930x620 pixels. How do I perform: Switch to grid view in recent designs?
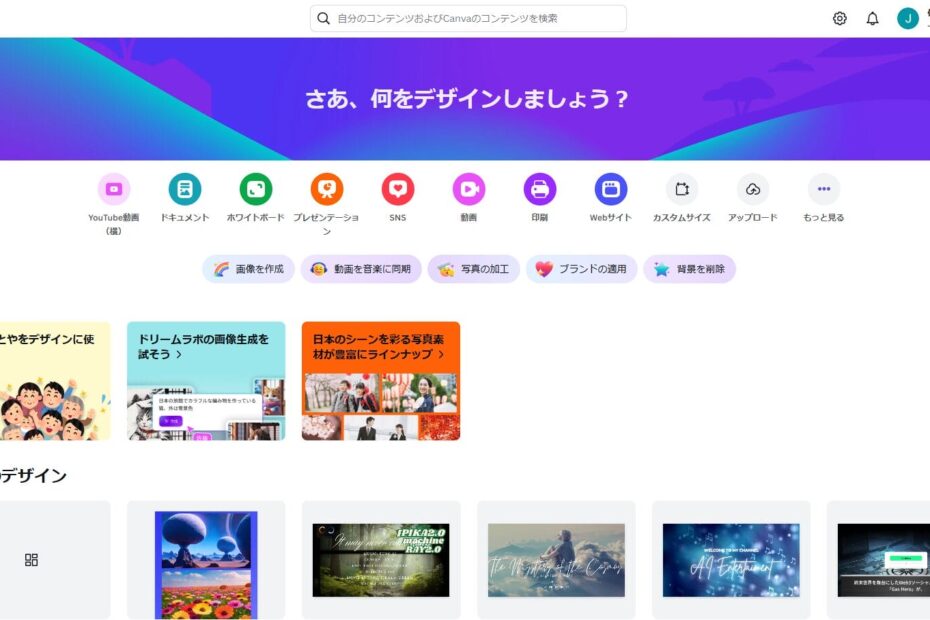click(x=31, y=560)
